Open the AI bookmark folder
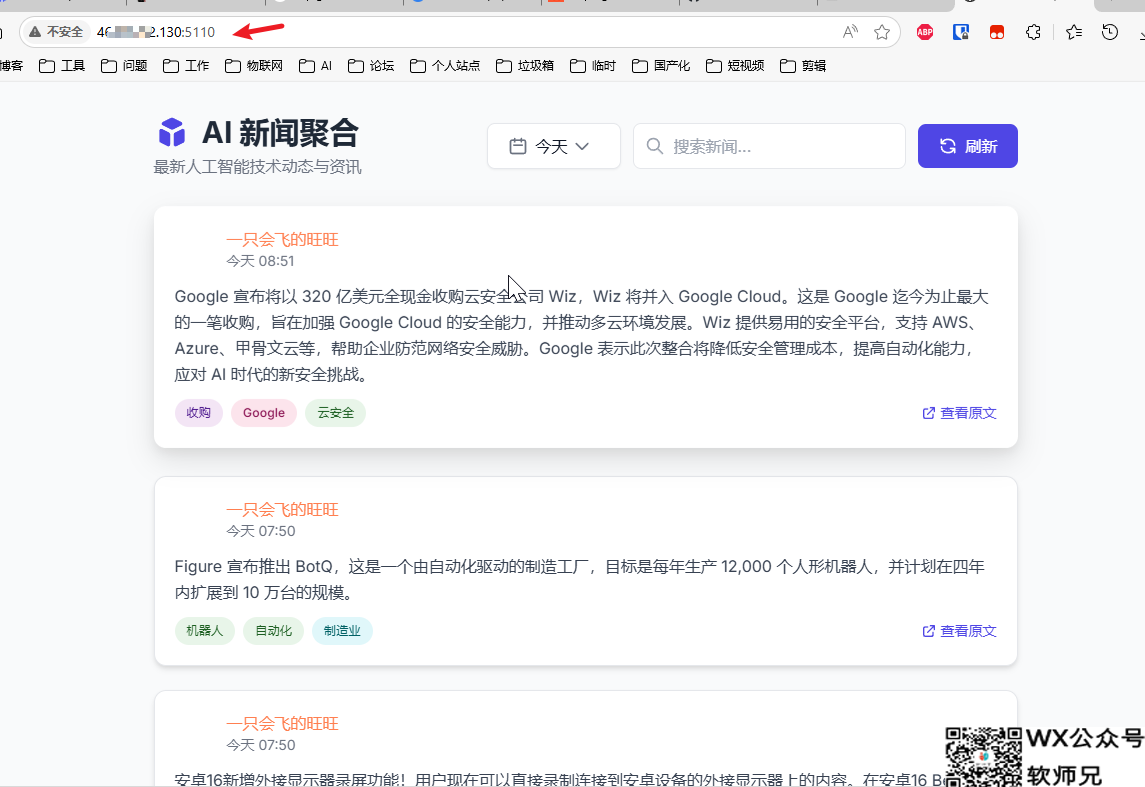Image resolution: width=1145 pixels, height=787 pixels. pyautogui.click(x=315, y=66)
